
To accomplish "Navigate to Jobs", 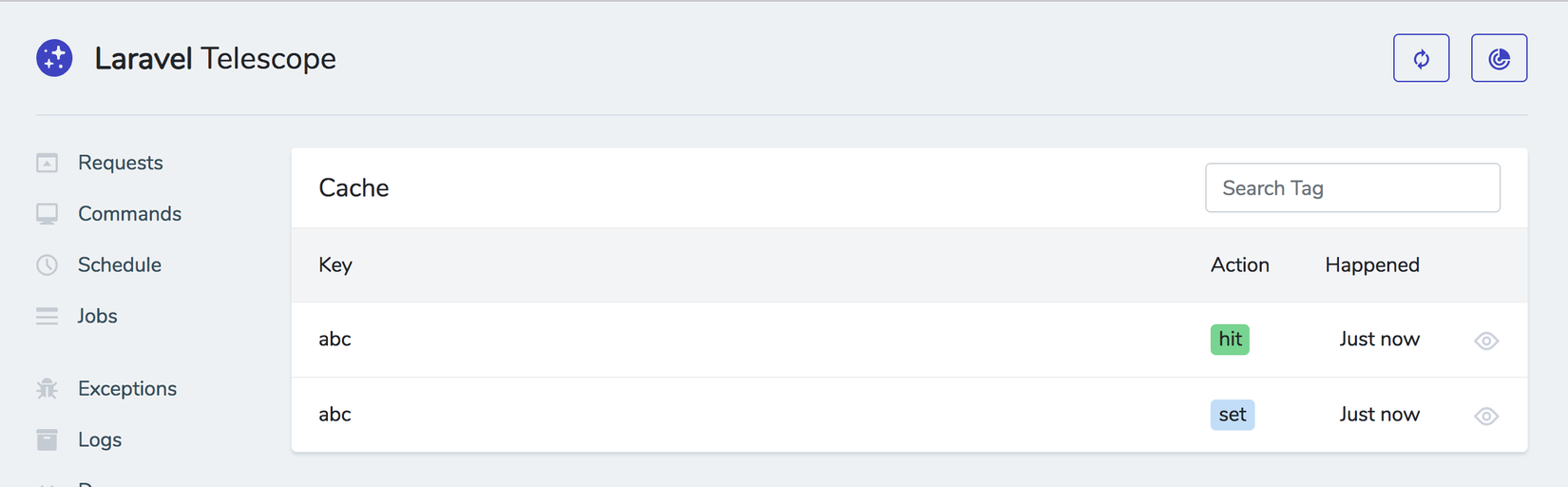I will 98,316.
